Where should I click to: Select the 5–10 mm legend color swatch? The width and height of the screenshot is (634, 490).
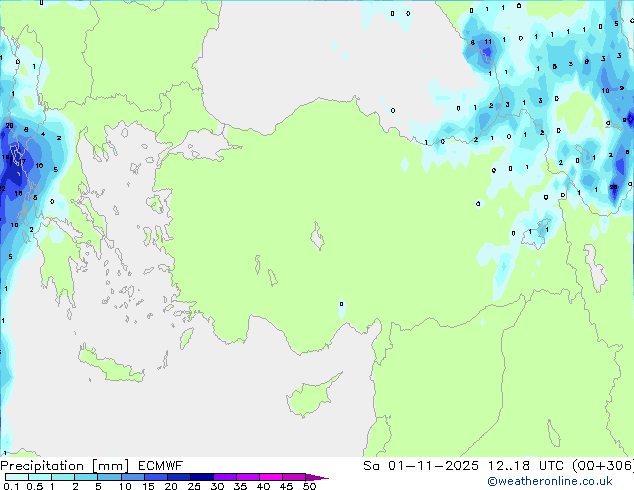109,477
